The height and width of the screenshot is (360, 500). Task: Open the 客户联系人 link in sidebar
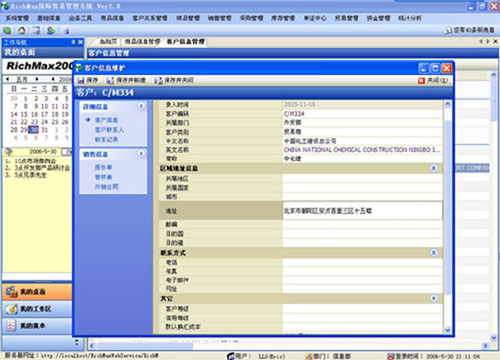coord(109,130)
